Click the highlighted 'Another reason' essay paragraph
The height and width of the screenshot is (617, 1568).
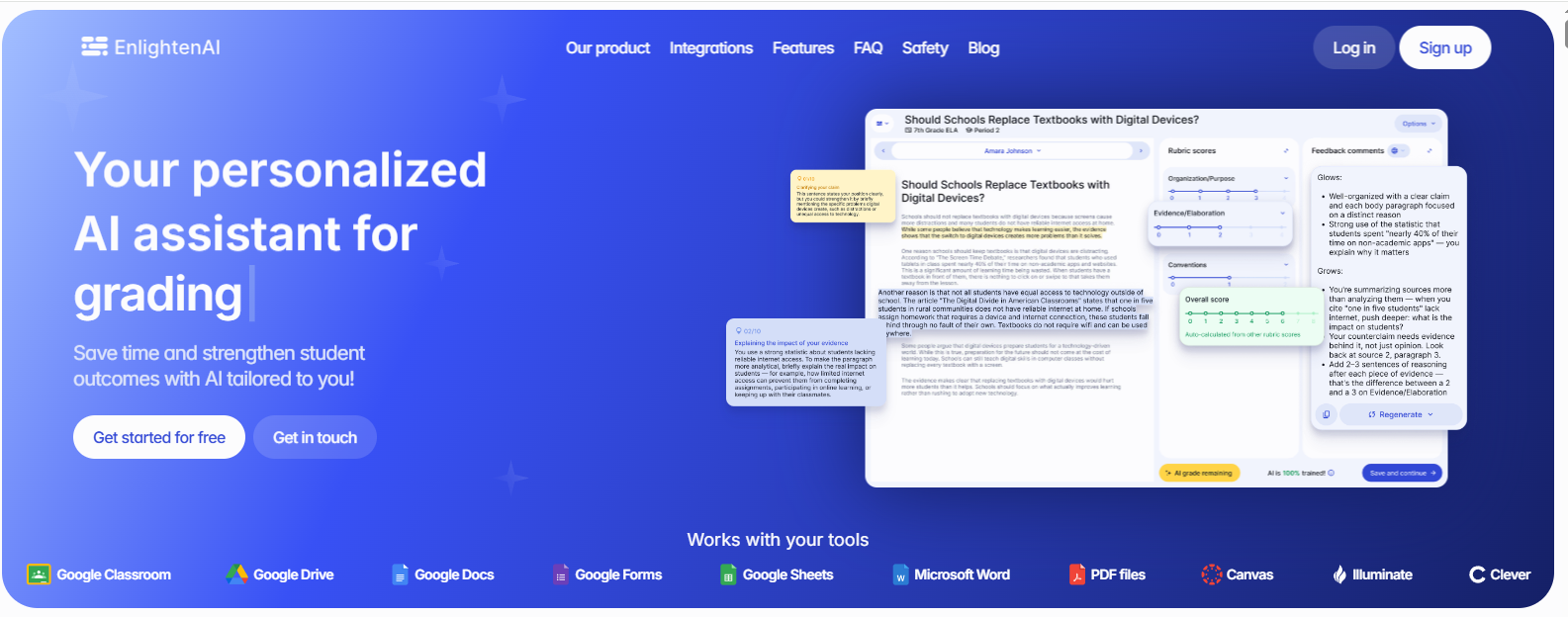pyautogui.click(x=1015, y=312)
